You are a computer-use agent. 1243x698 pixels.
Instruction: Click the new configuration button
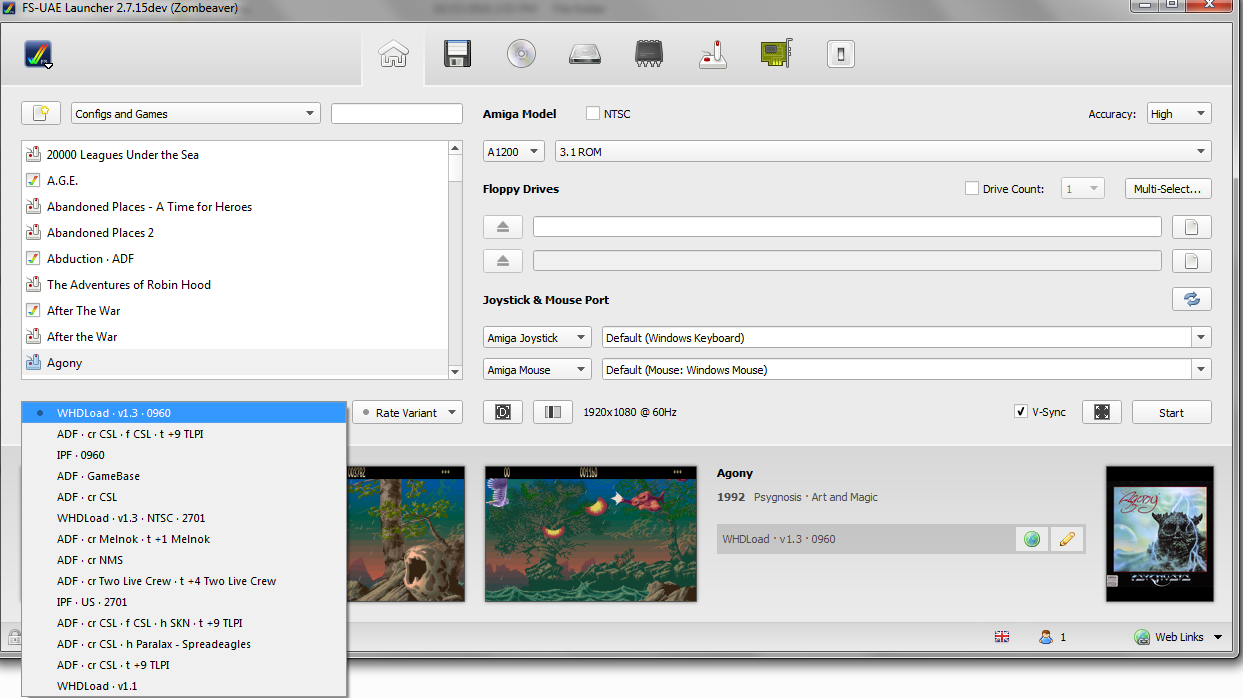click(x=41, y=113)
